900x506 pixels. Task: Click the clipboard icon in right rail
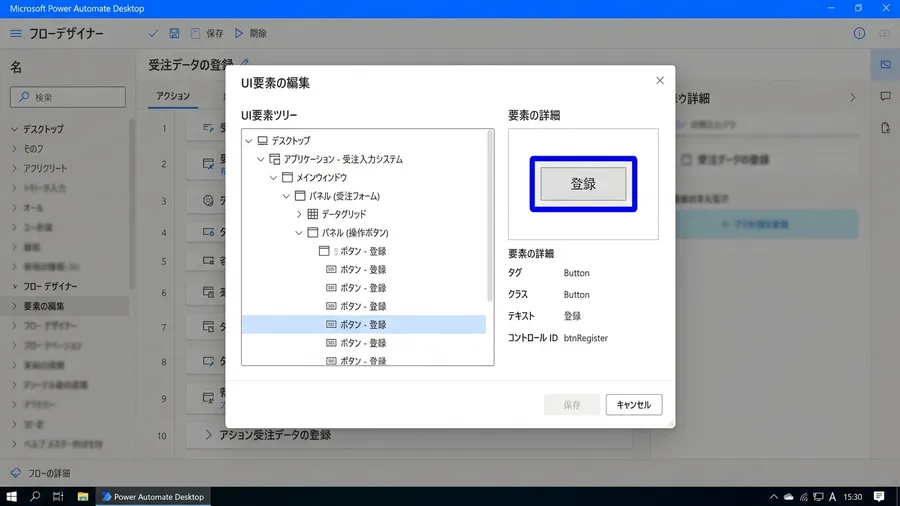[886, 127]
